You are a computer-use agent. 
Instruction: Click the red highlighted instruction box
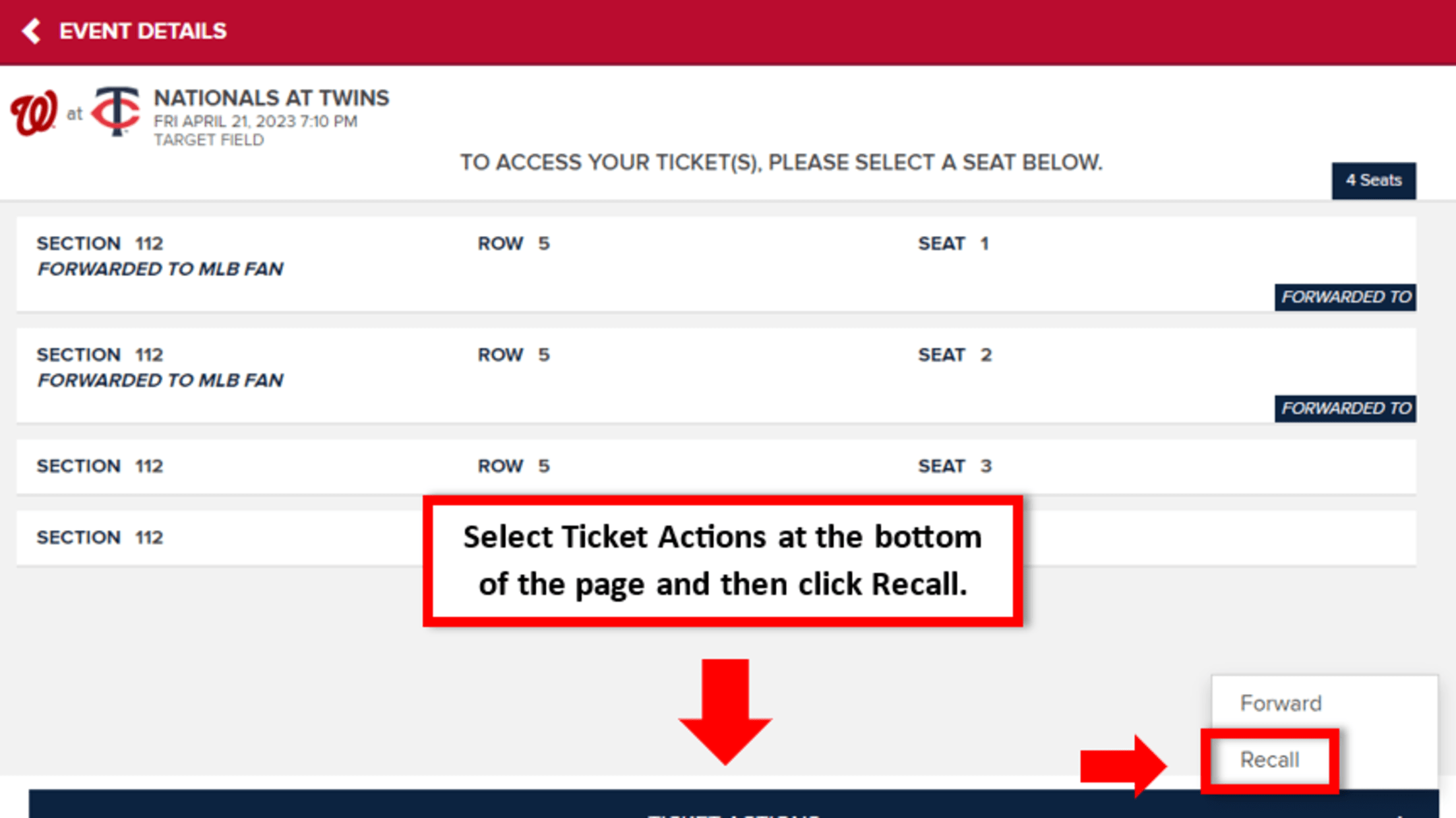click(723, 560)
